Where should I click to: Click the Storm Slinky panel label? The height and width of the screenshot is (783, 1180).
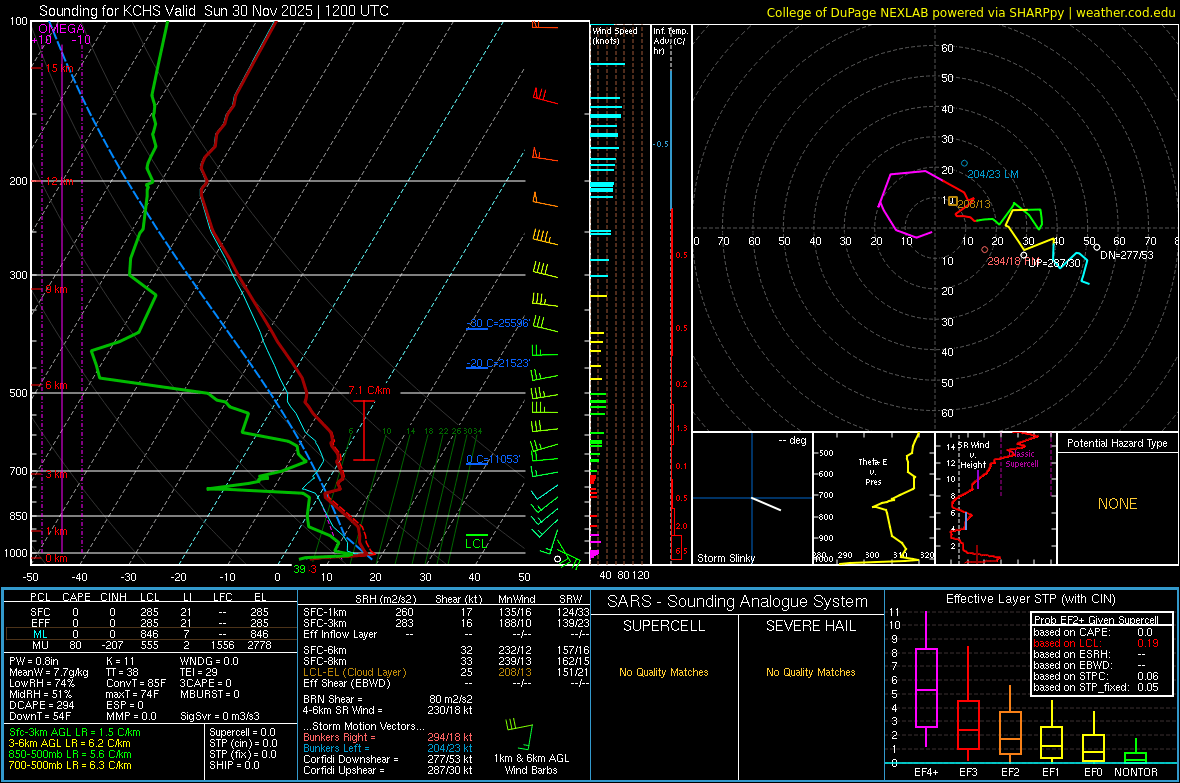point(725,558)
